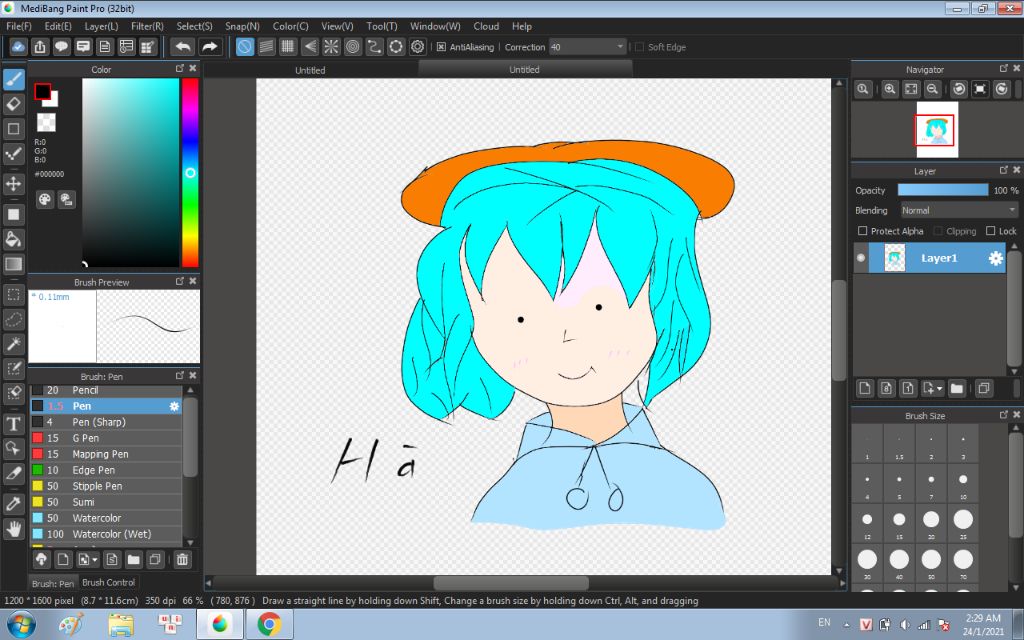Select the Mapping Pen brush
This screenshot has width=1024, height=640.
click(106, 454)
